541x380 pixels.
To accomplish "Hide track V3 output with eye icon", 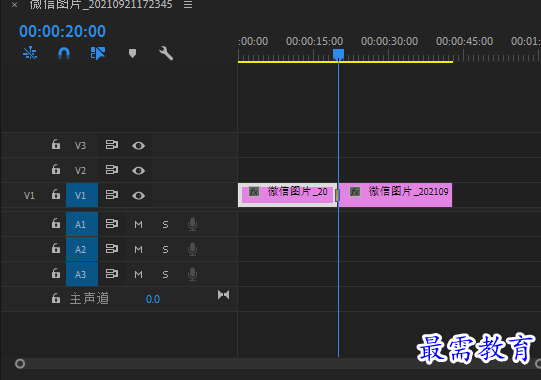I will coord(138,146).
